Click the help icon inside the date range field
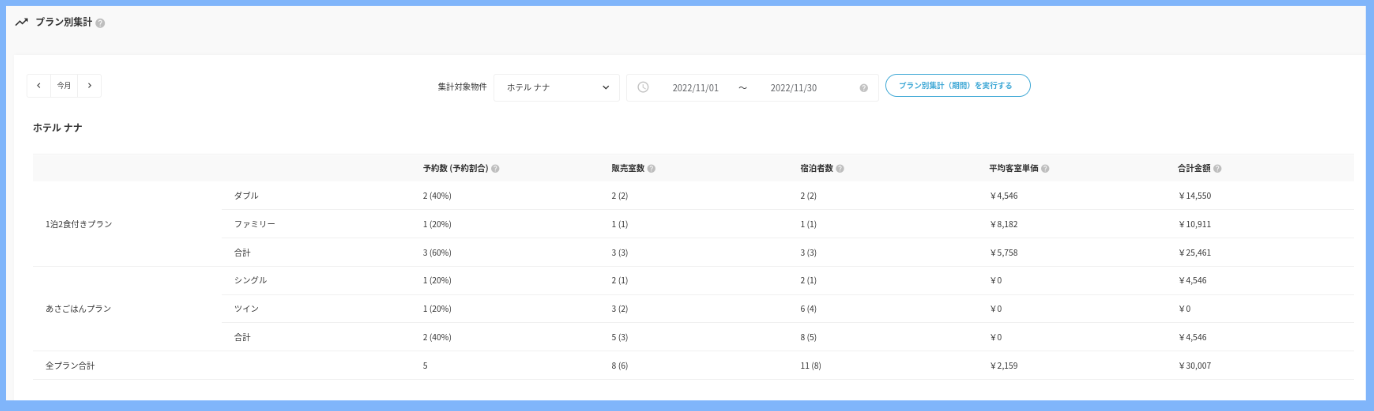The height and width of the screenshot is (411, 1374). 863,88
